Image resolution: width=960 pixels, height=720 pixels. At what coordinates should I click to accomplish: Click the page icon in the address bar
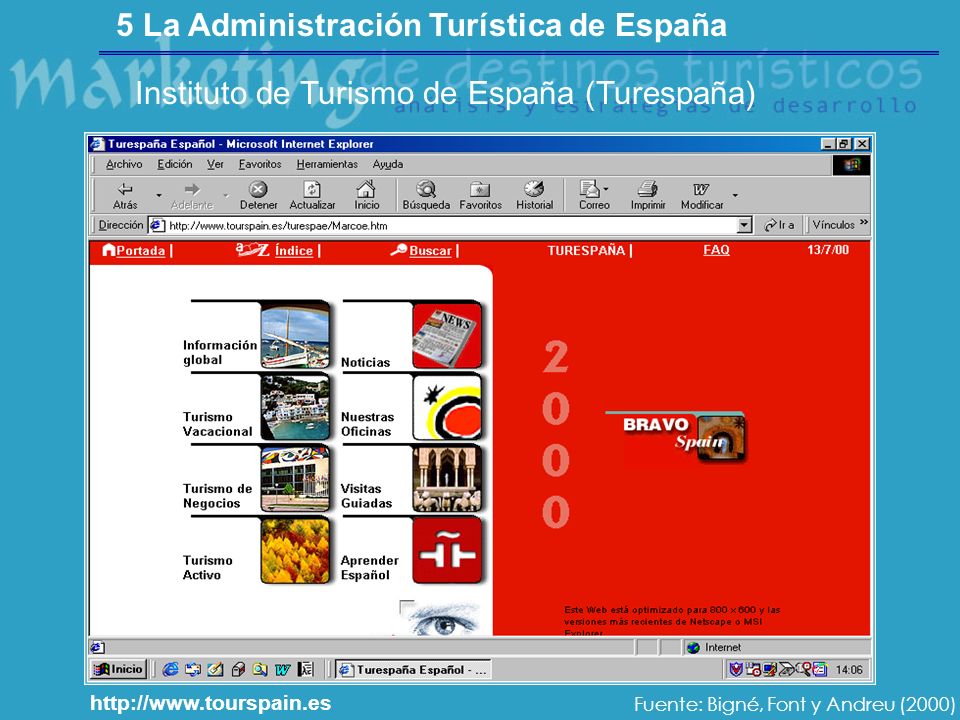157,225
